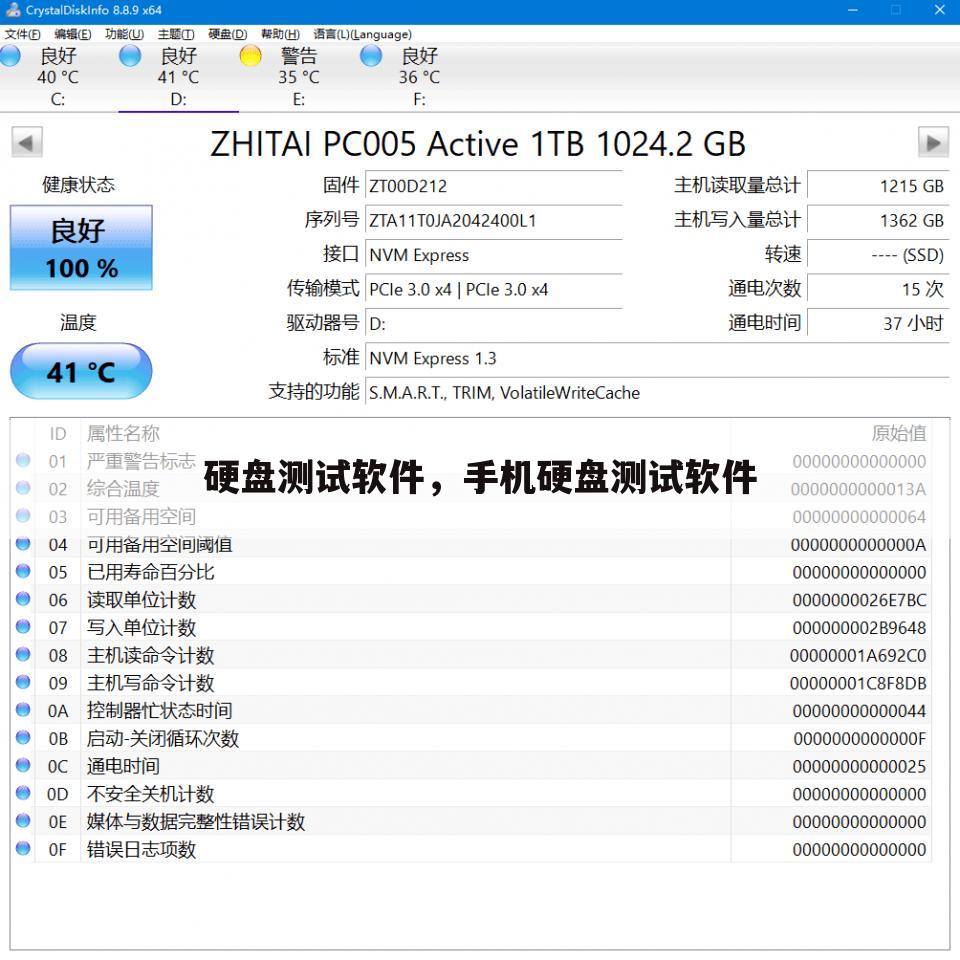Click the 属性名称 column header
Viewport: 960px width, 960px height.
click(x=123, y=433)
